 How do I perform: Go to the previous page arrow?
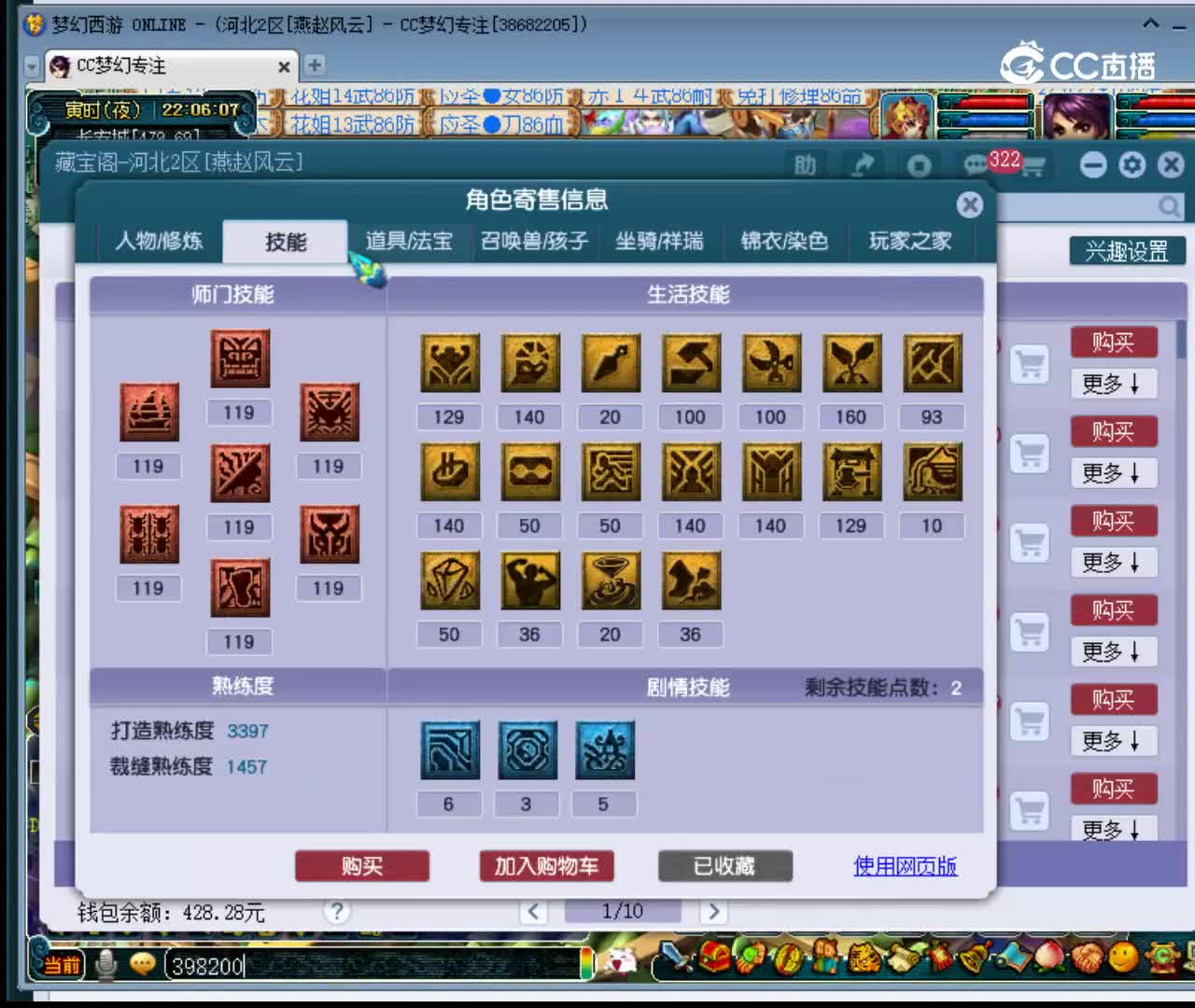pos(533,911)
